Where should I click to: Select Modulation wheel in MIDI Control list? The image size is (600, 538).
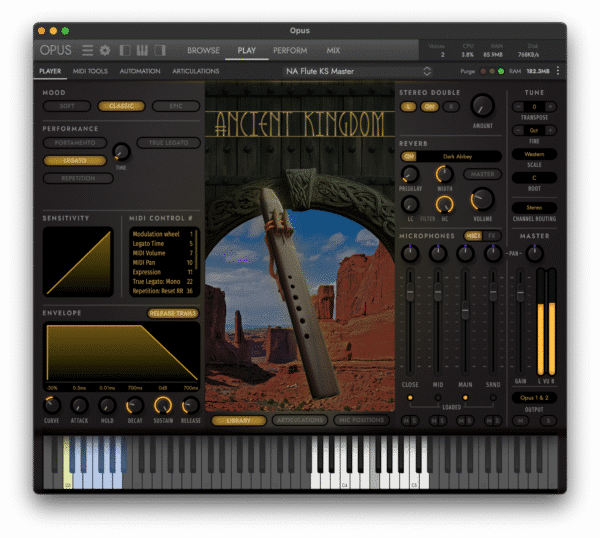(x=162, y=234)
